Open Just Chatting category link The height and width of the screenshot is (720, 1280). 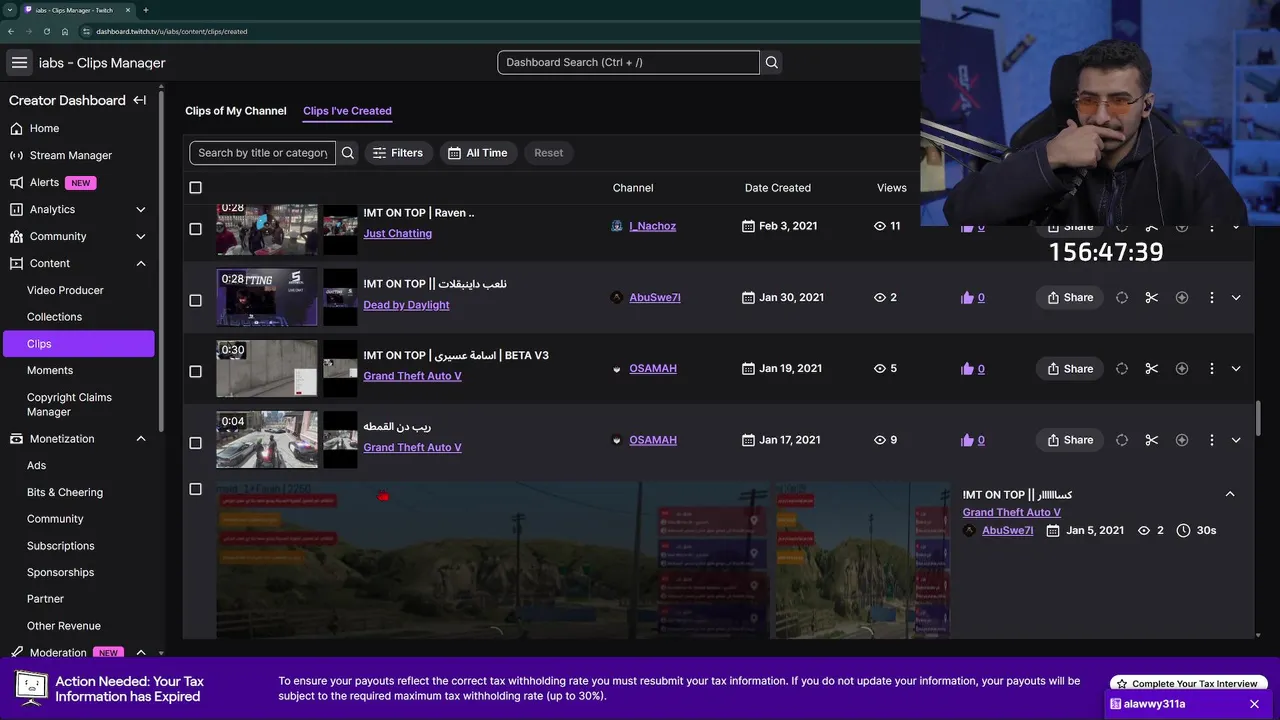(x=397, y=233)
